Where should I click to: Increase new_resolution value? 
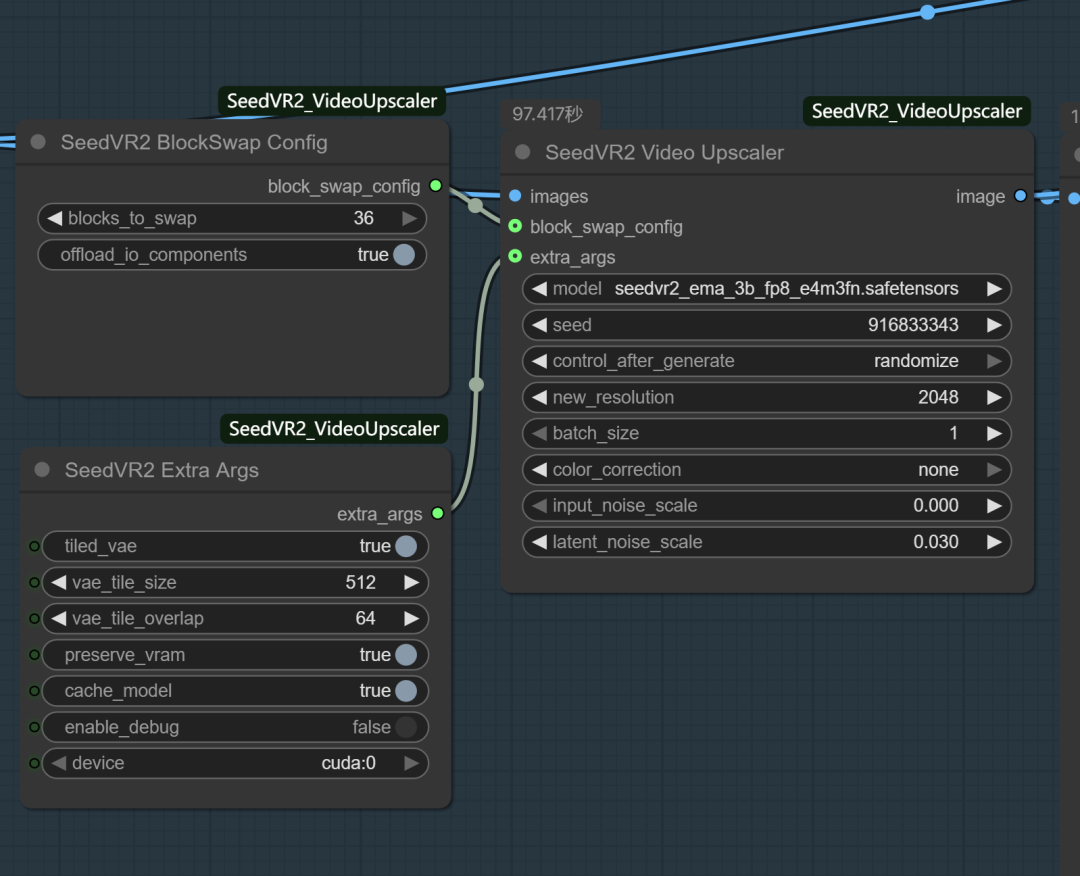click(994, 397)
